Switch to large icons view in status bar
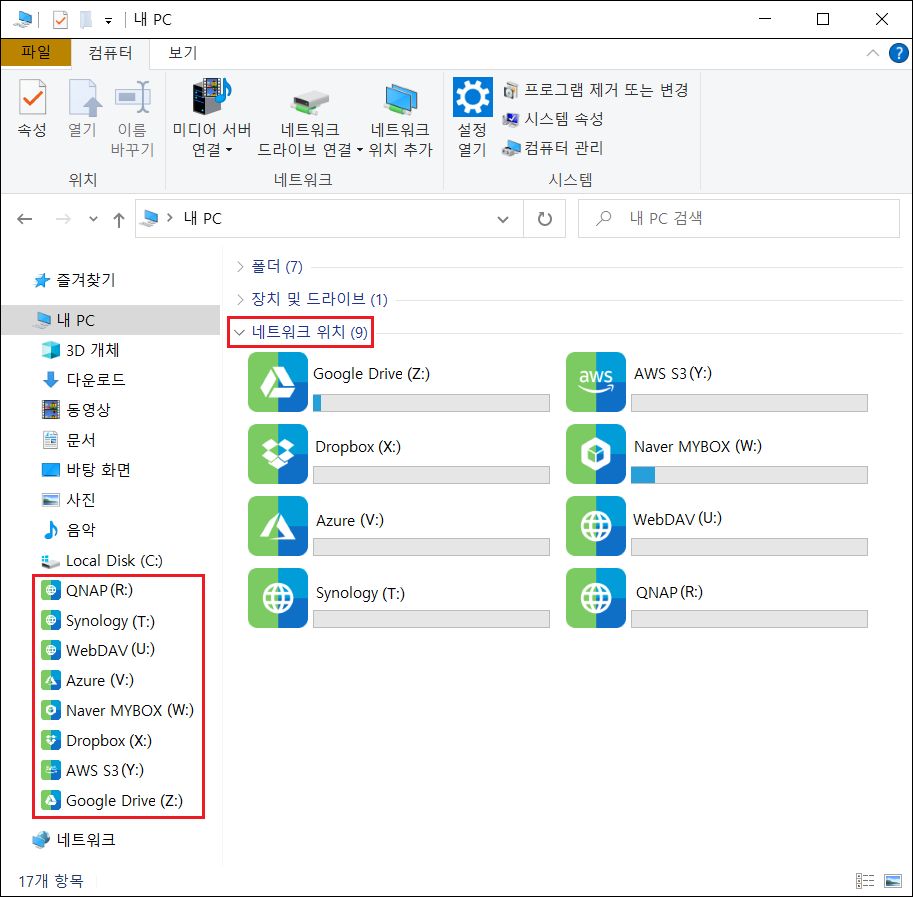Image resolution: width=913 pixels, height=897 pixels. (893, 881)
